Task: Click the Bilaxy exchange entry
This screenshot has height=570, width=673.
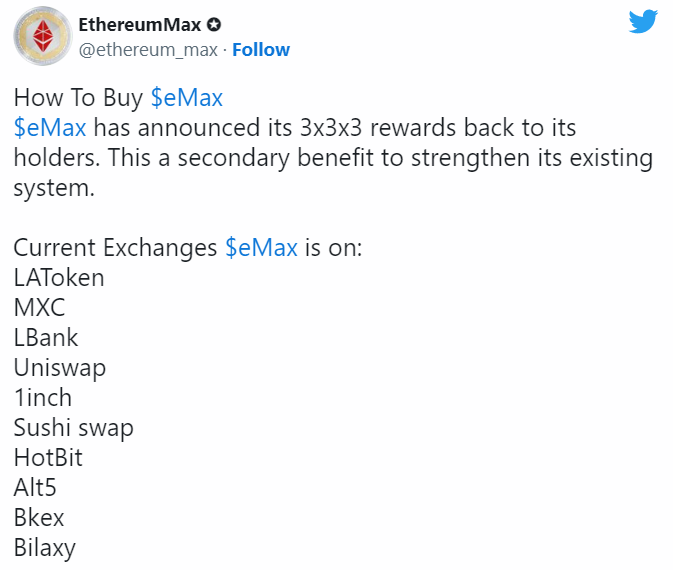Action: point(45,547)
